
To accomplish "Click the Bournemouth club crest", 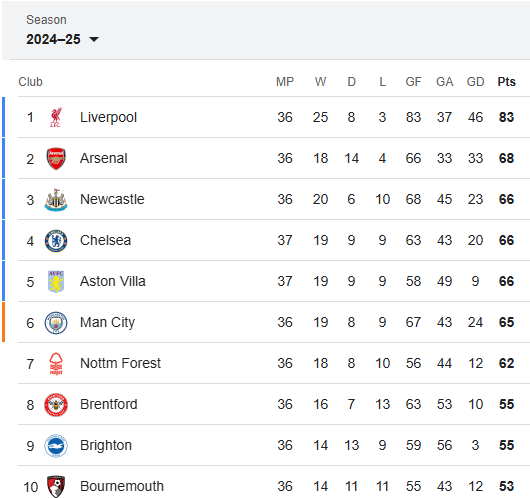I will point(56,487).
